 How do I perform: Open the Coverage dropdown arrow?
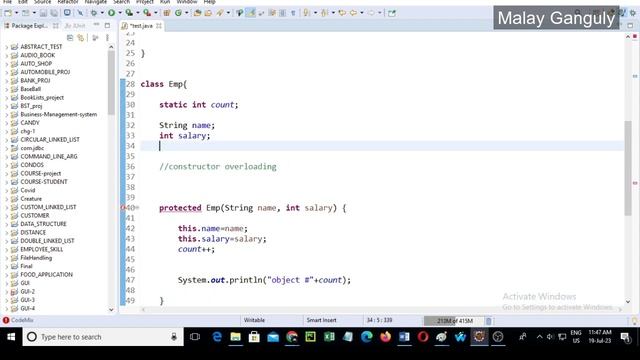coord(138,13)
